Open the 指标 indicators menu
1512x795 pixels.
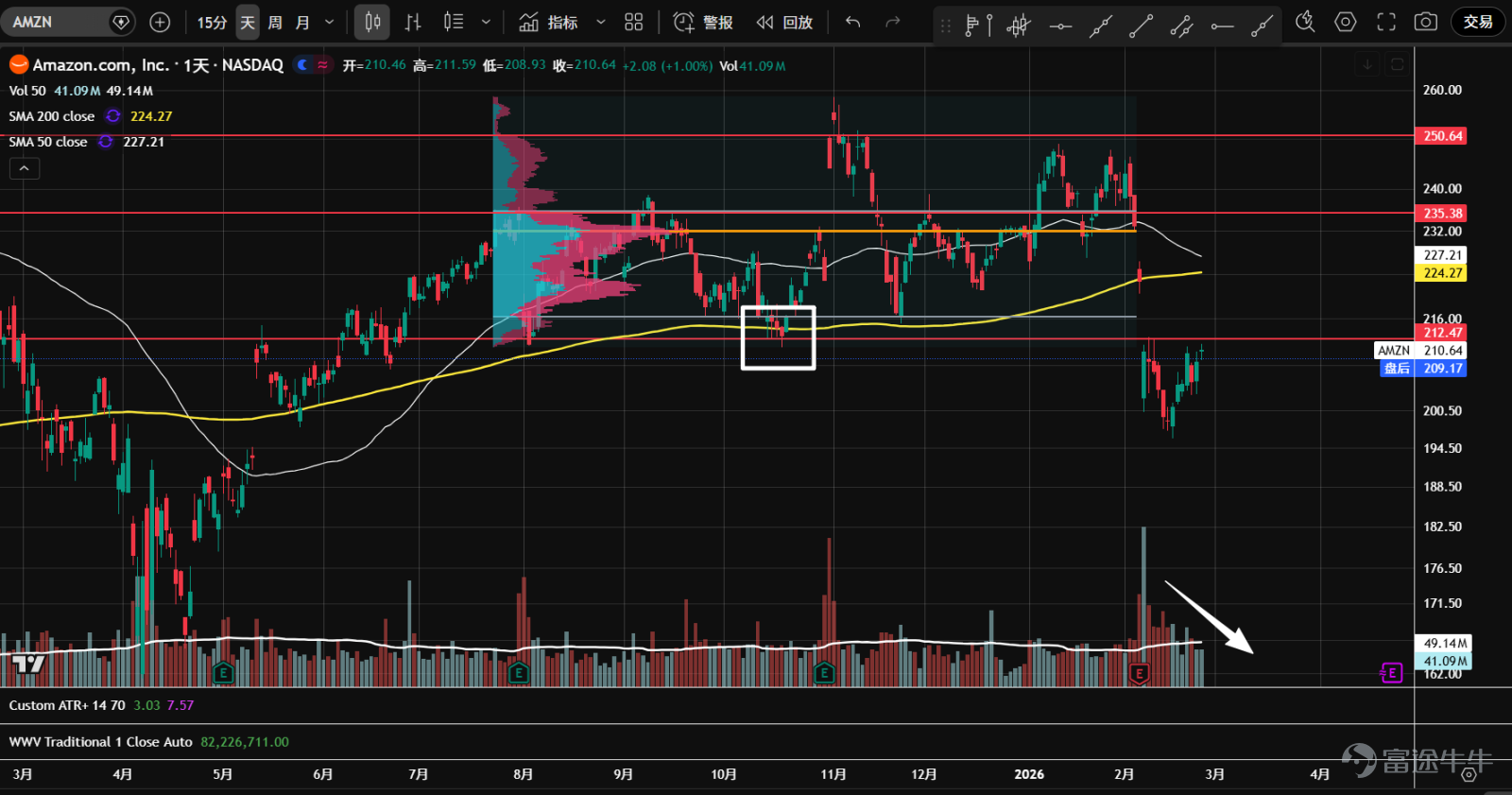click(548, 22)
